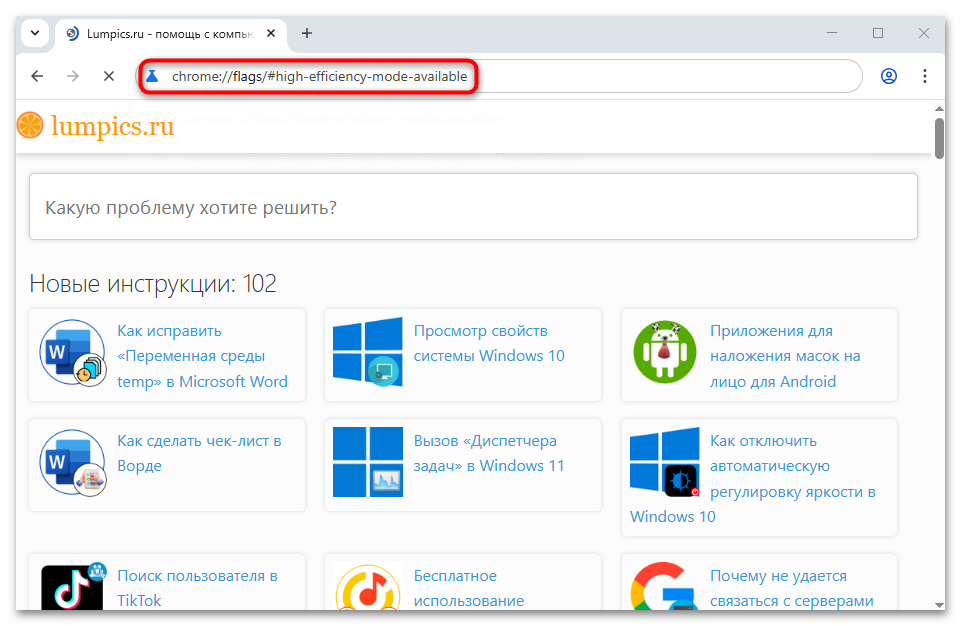Screen dimensions: 961x626
Task: Open 'Вызов «Диспетчера задач» в Windows 11'
Action: click(x=488, y=453)
